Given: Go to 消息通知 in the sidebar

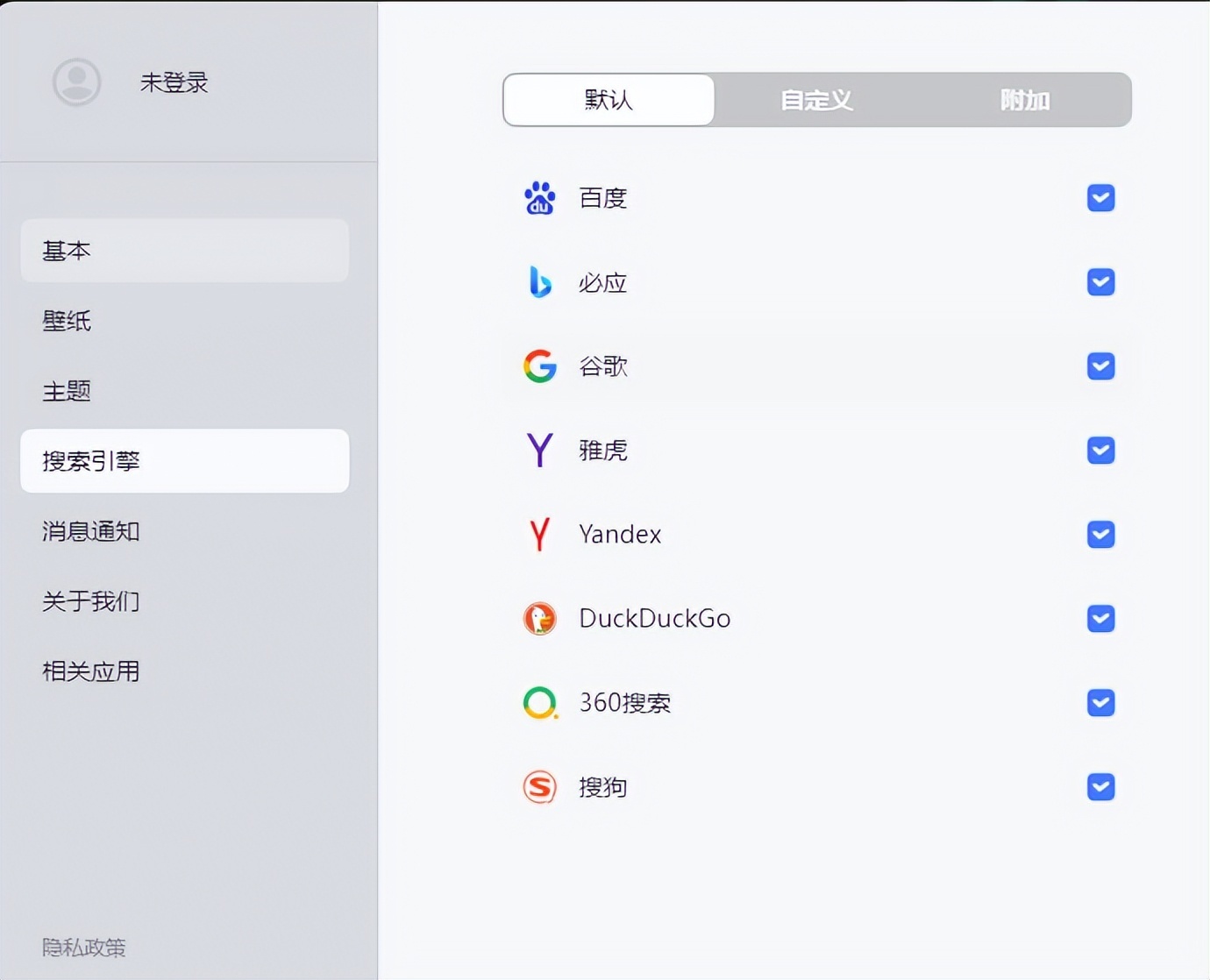Looking at the screenshot, I should click(91, 531).
